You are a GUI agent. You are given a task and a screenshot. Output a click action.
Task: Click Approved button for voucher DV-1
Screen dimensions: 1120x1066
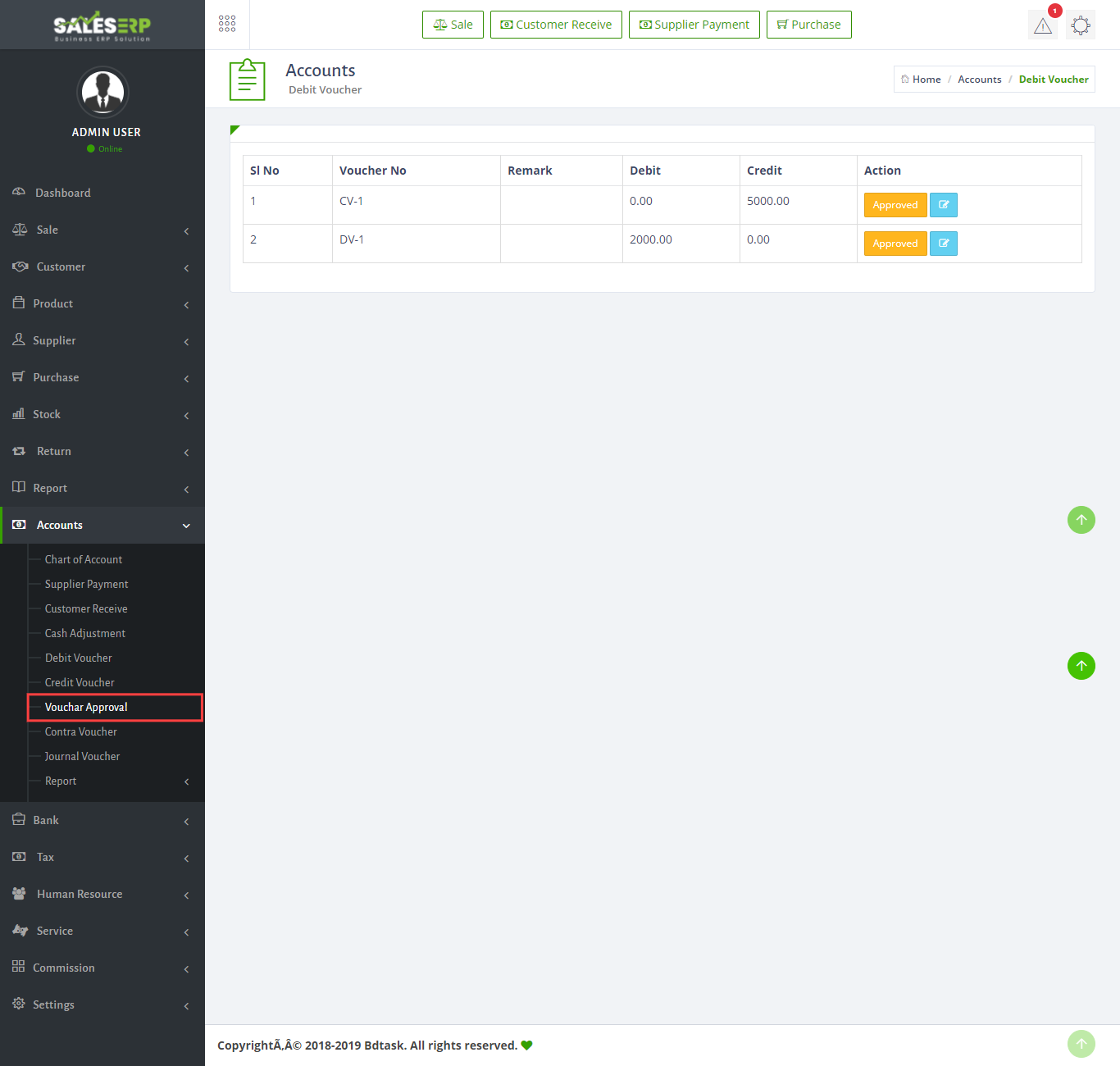[x=895, y=244]
